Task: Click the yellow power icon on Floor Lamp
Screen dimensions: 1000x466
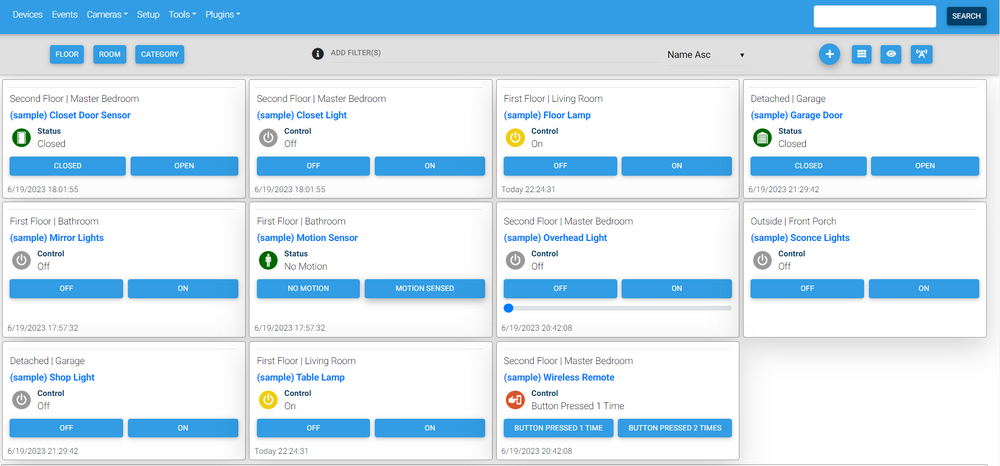Action: 515,138
